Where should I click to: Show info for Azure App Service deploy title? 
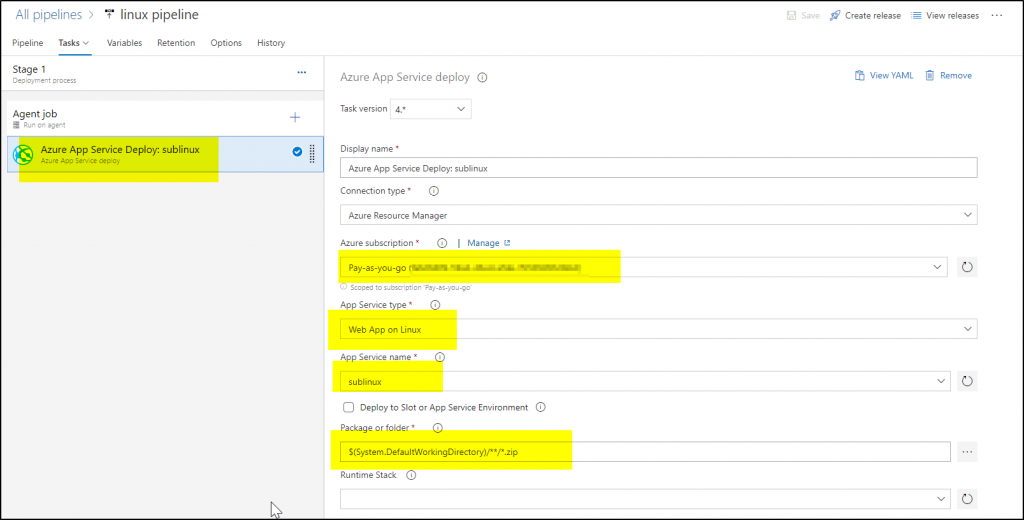(x=482, y=77)
